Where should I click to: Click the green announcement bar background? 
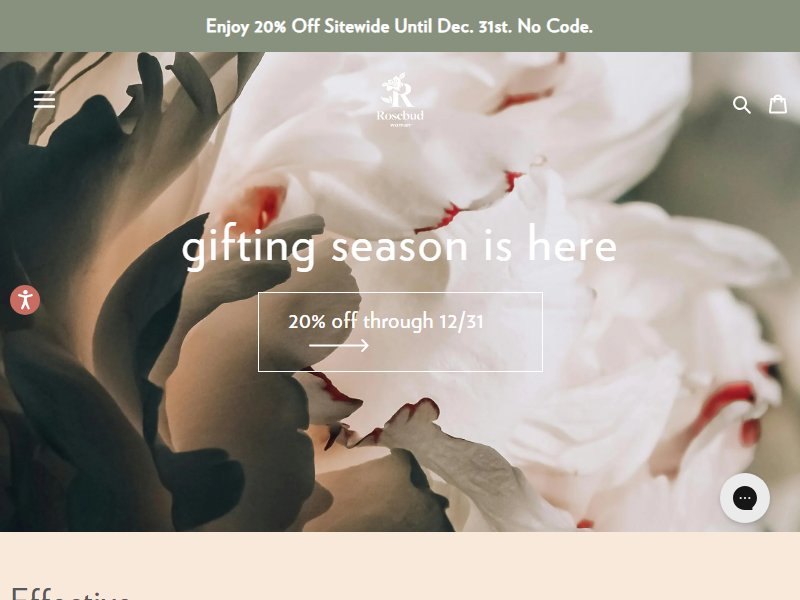(x=102, y=26)
